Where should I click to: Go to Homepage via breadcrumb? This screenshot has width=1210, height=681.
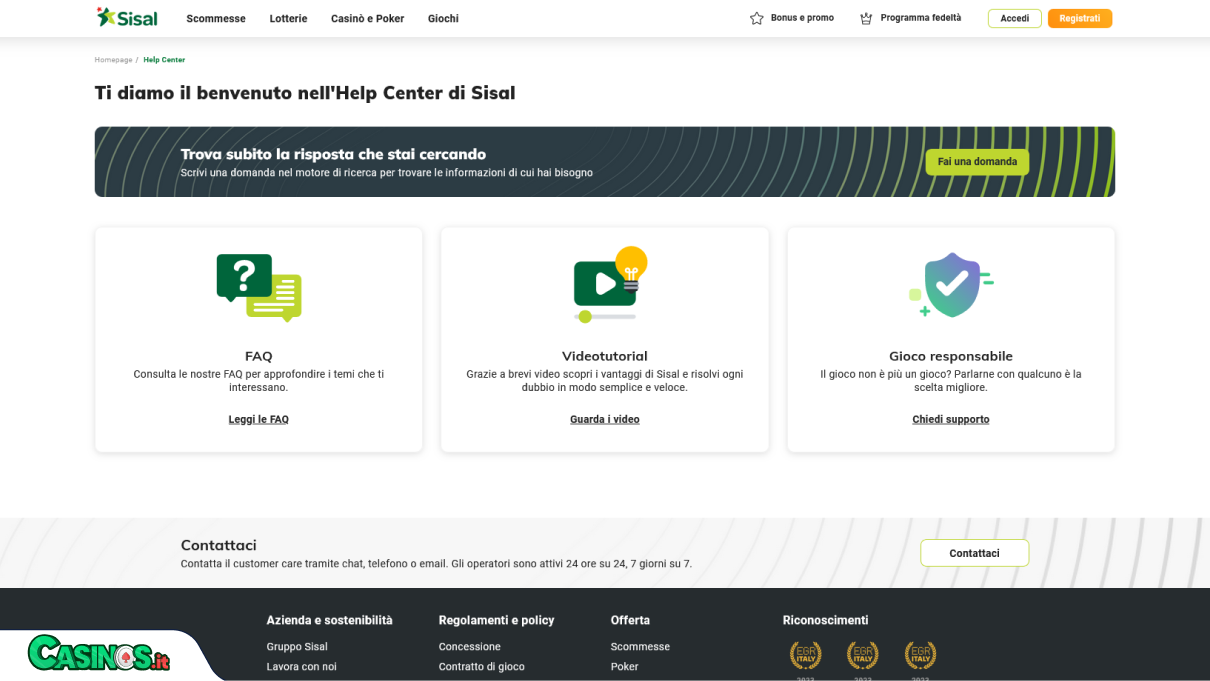[114, 60]
